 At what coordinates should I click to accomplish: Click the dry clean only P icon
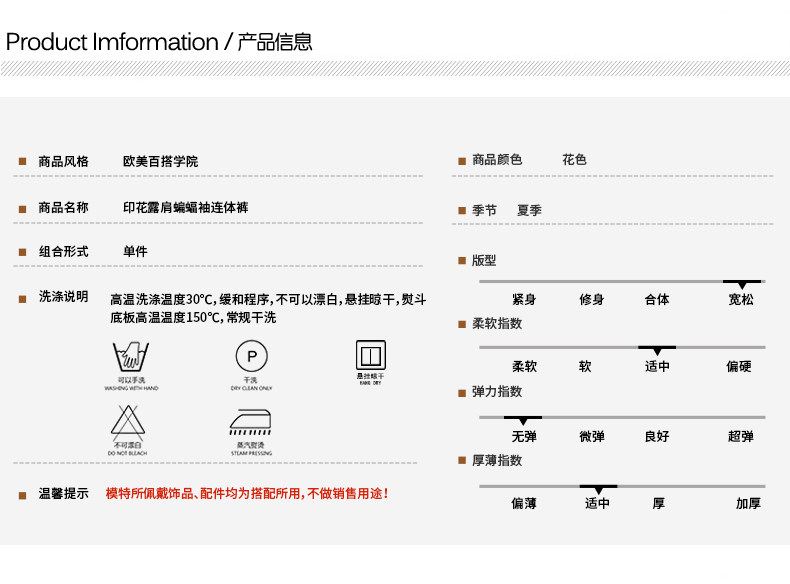(x=251, y=356)
